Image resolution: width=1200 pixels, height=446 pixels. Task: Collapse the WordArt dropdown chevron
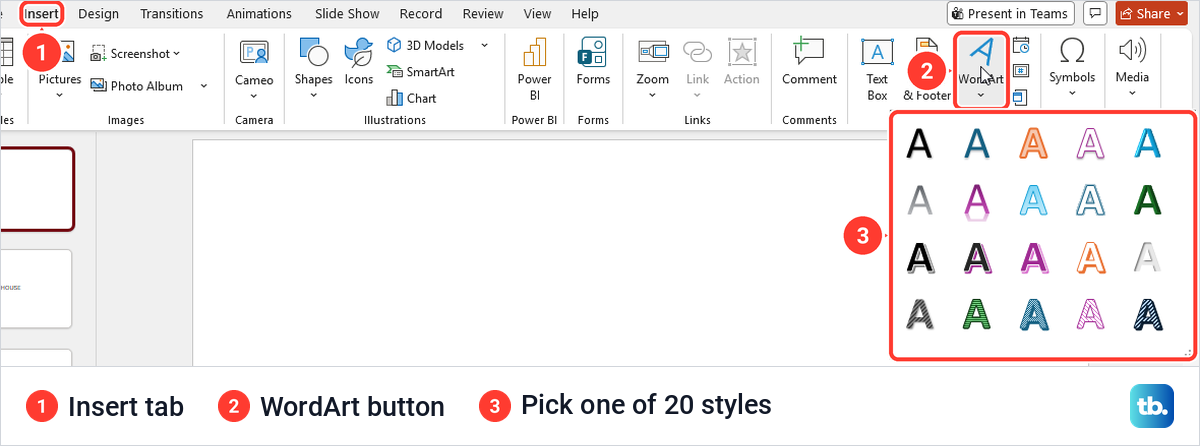point(980,96)
